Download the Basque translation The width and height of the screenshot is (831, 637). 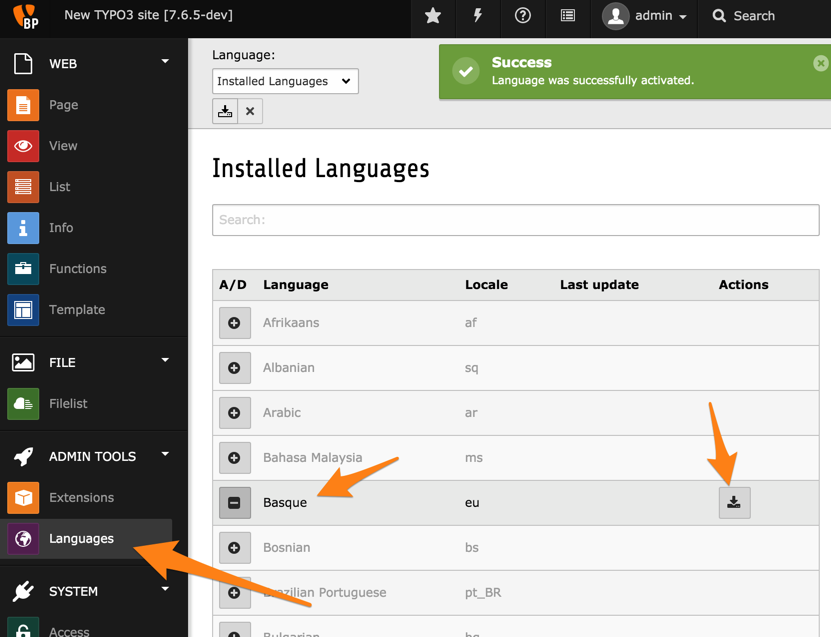click(x=735, y=502)
